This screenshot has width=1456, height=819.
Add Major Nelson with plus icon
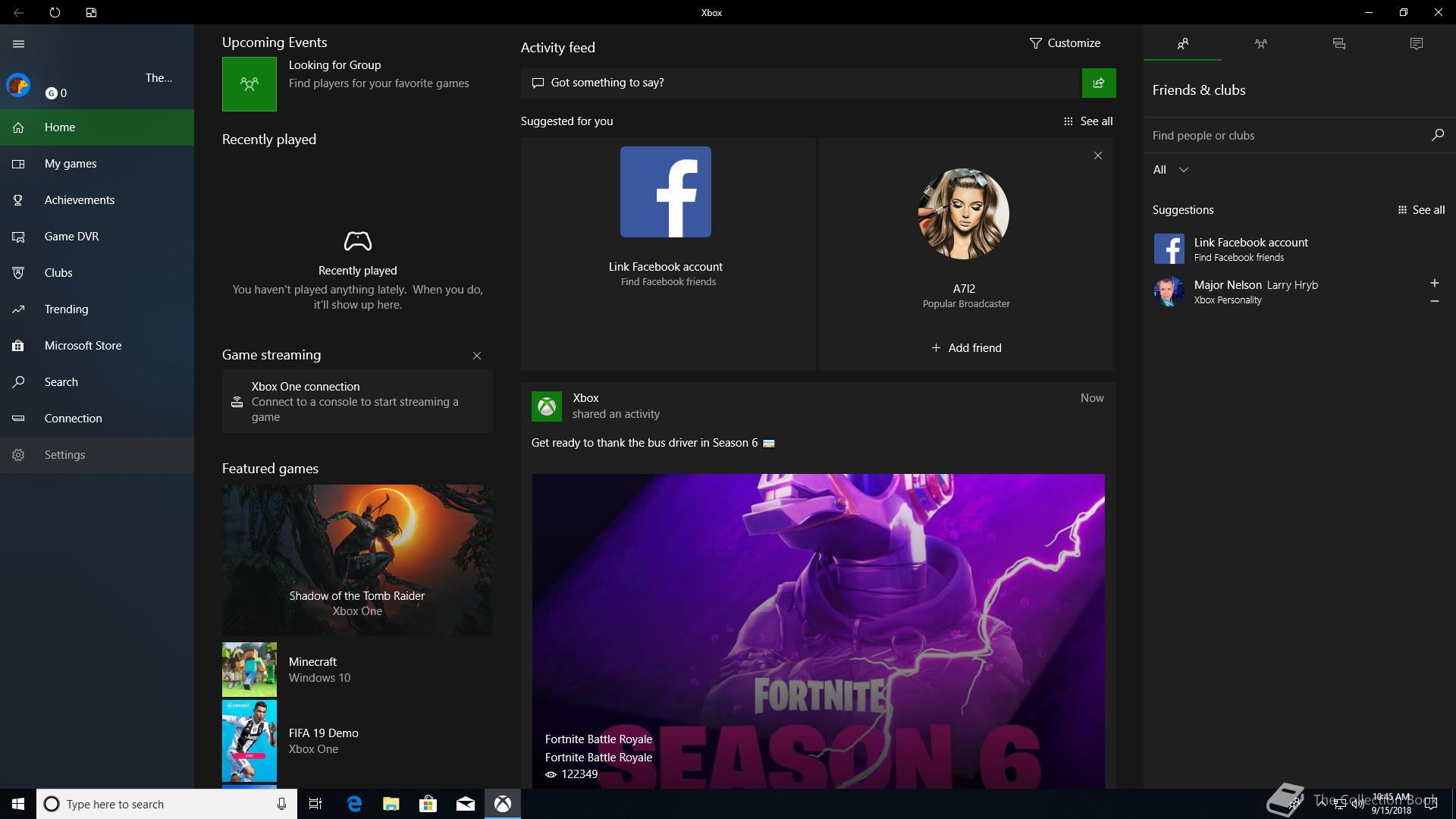click(x=1434, y=283)
